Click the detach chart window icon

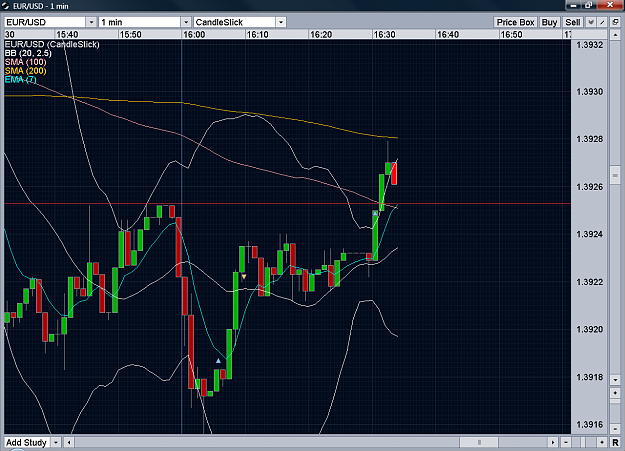pyautogui.click(x=615, y=22)
